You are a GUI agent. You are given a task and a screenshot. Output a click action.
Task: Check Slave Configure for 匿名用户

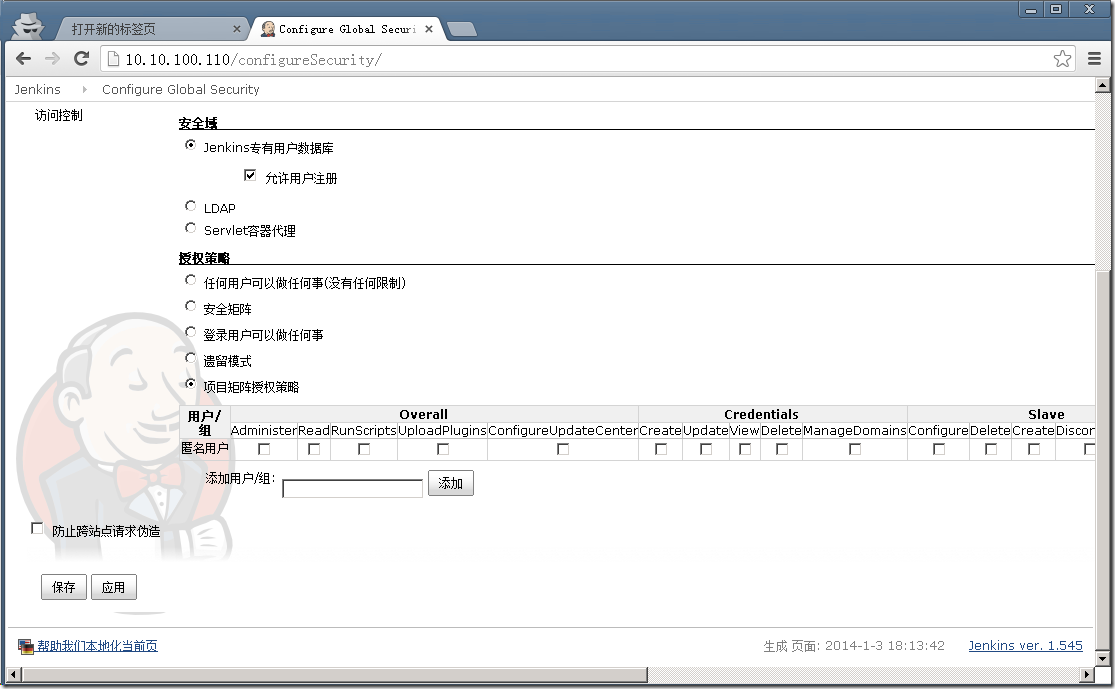pyautogui.click(x=939, y=449)
